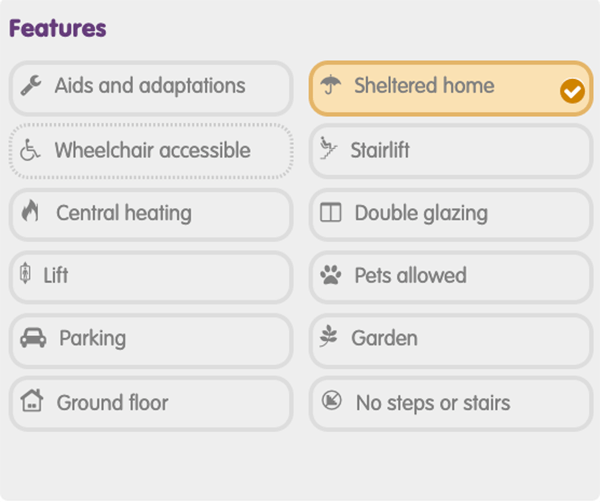The width and height of the screenshot is (600, 503).
Task: Click the paw print icon
Action: (331, 275)
